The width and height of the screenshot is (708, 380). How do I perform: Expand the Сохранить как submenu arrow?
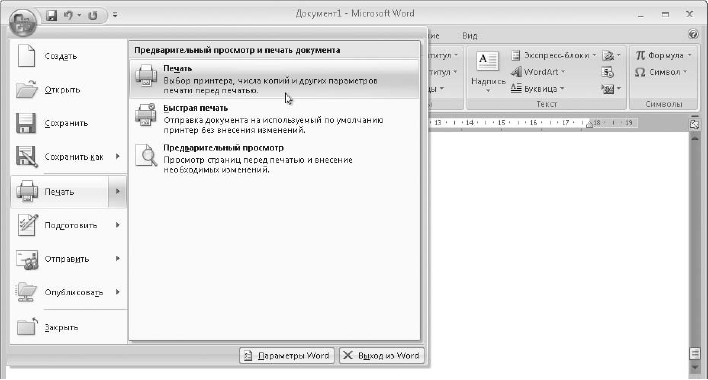117,156
